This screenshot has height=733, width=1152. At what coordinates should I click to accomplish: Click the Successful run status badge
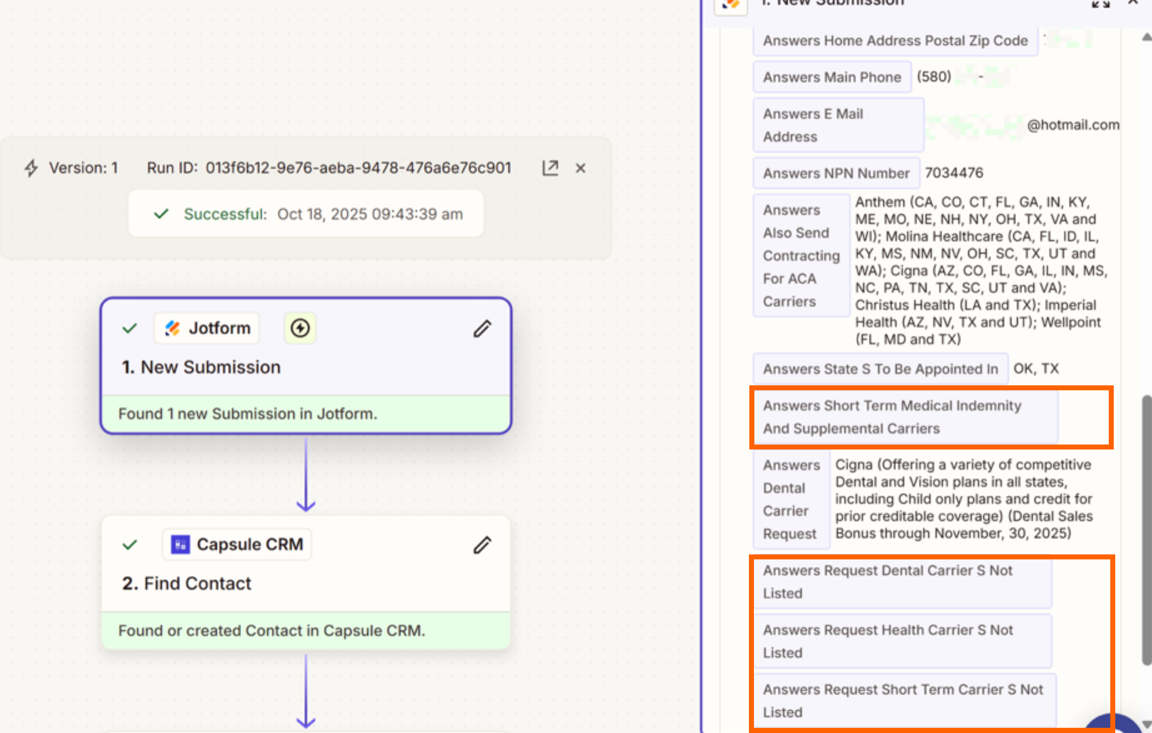tap(305, 214)
